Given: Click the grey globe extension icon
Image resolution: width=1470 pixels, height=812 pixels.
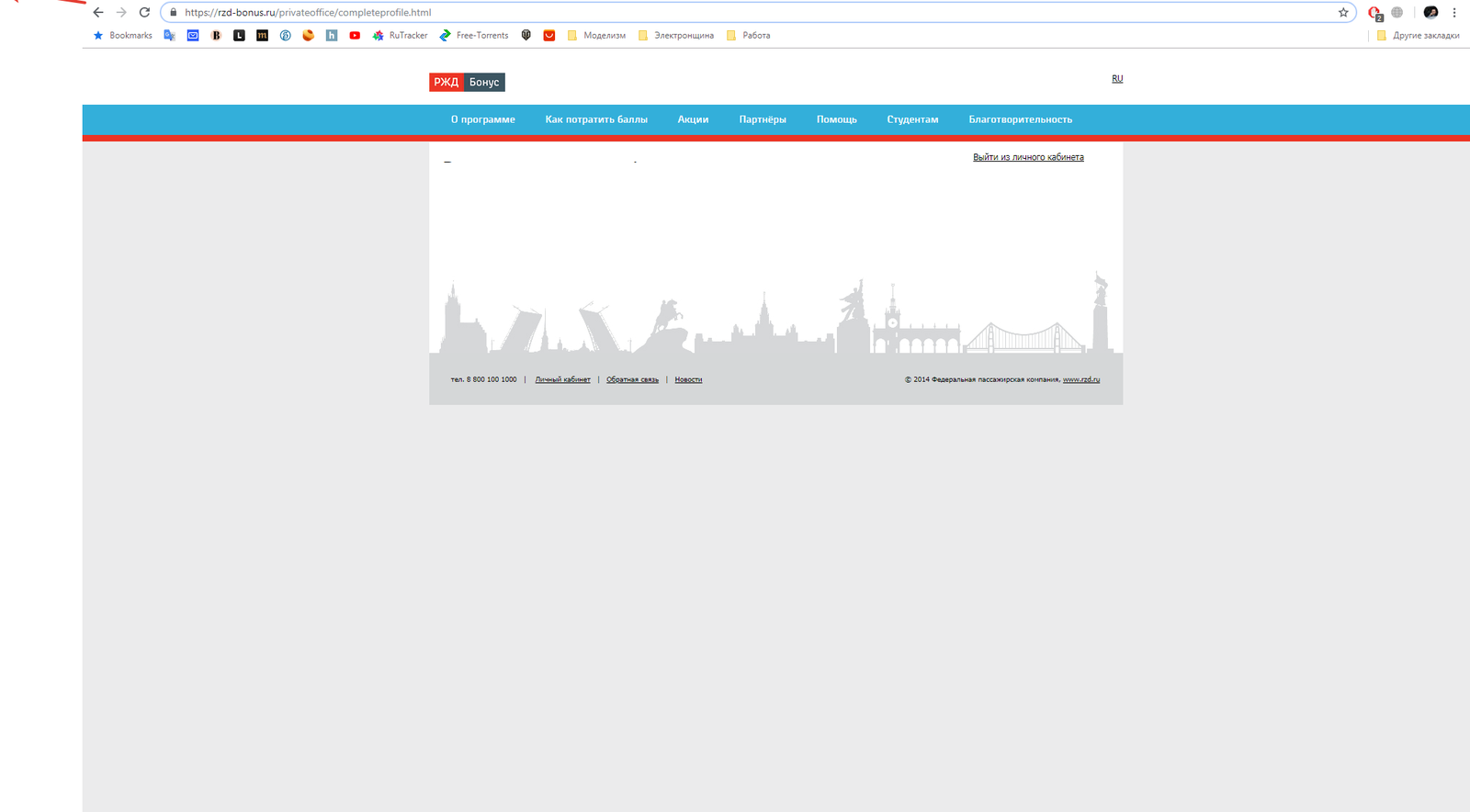Looking at the screenshot, I should point(1397,13).
